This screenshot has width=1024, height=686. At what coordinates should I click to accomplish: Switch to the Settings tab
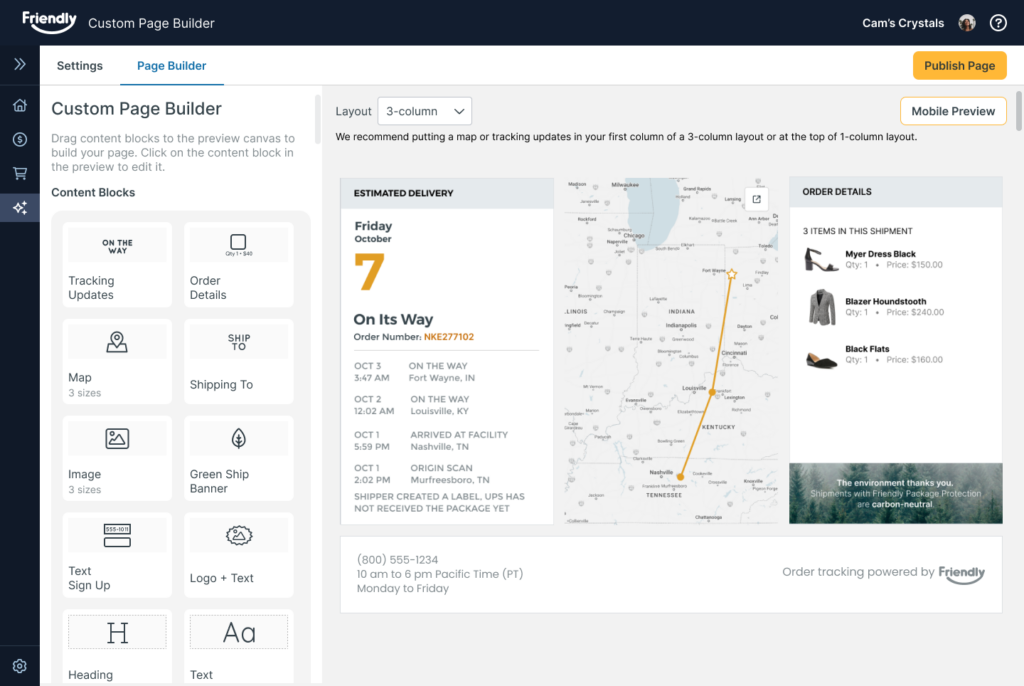pos(80,66)
